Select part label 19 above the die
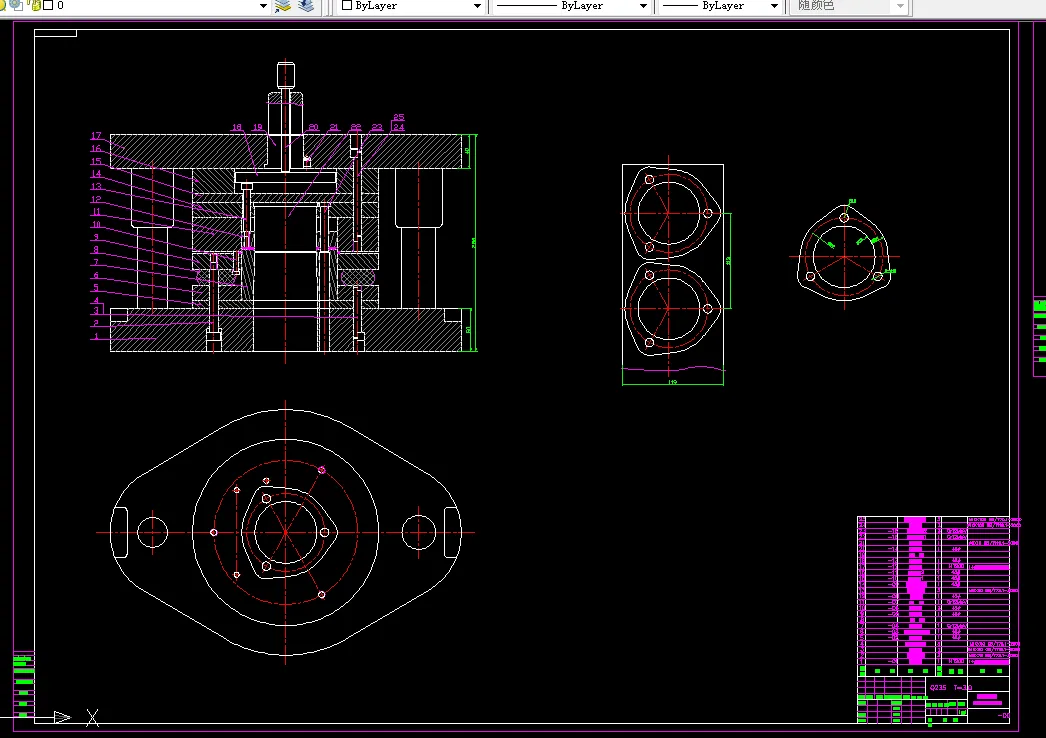 point(258,127)
